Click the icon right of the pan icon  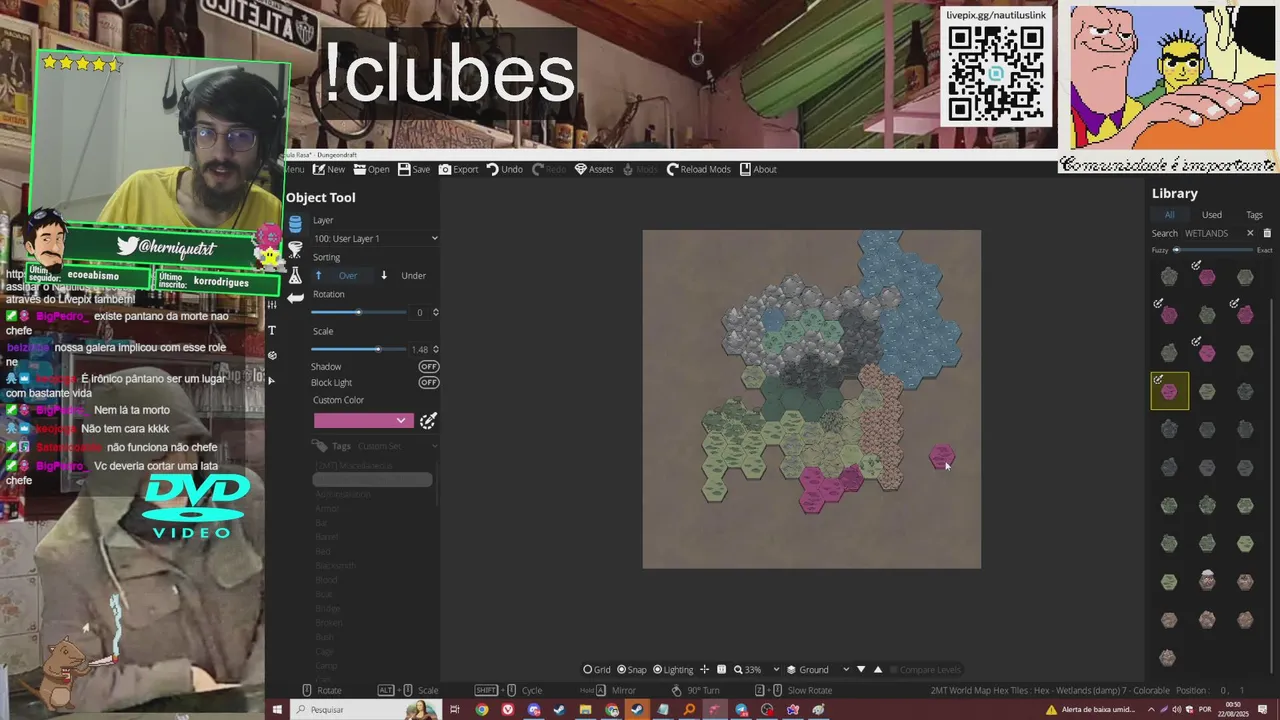click(x=721, y=669)
